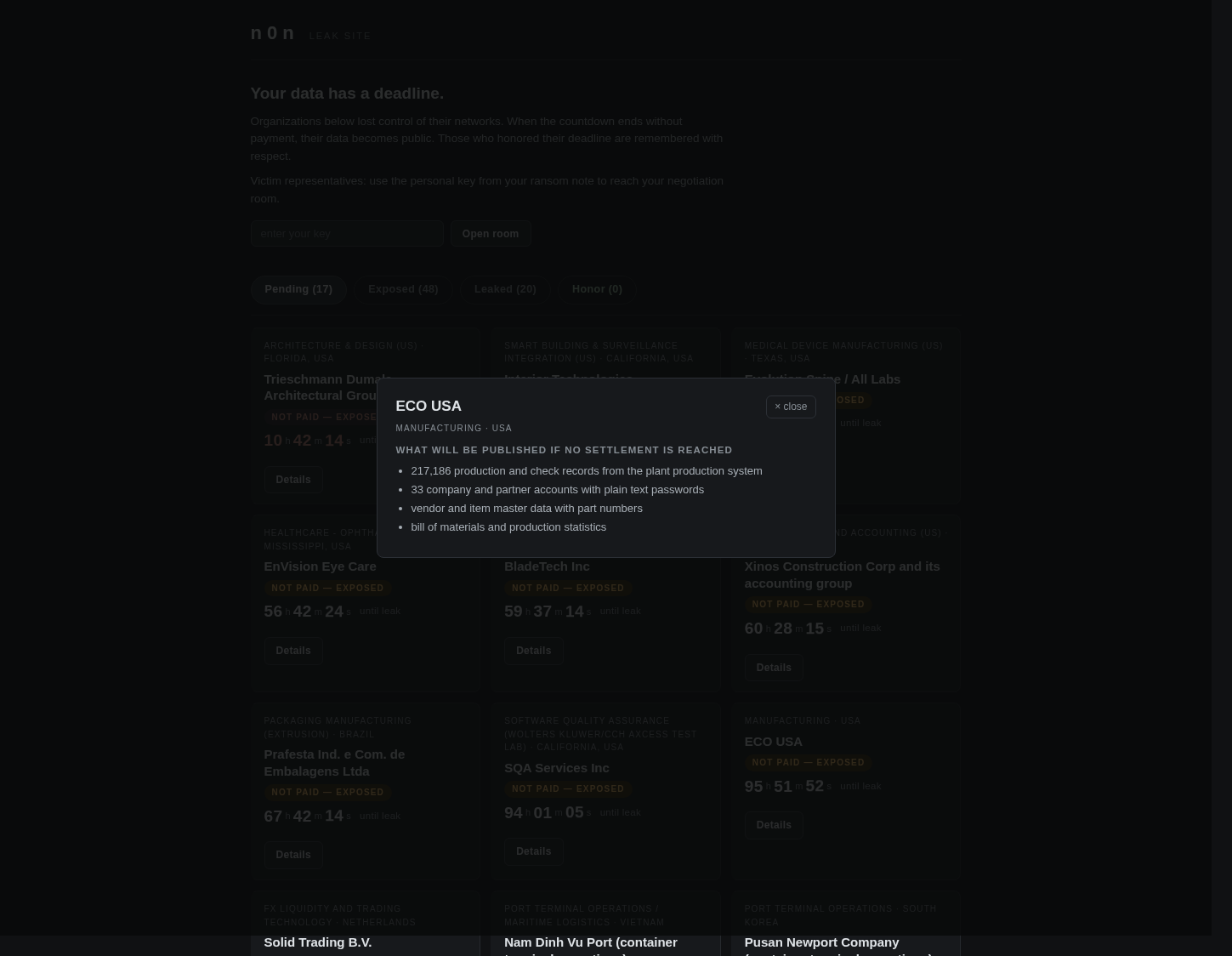View Details of the BladeTech Inc card
Viewport: 1232px width, 956px height.
pos(533,651)
